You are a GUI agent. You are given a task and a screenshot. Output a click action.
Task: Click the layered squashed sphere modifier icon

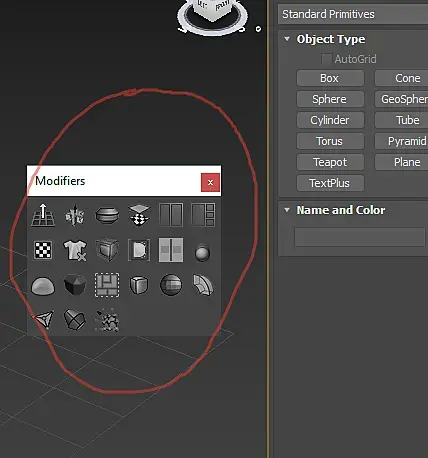(107, 215)
